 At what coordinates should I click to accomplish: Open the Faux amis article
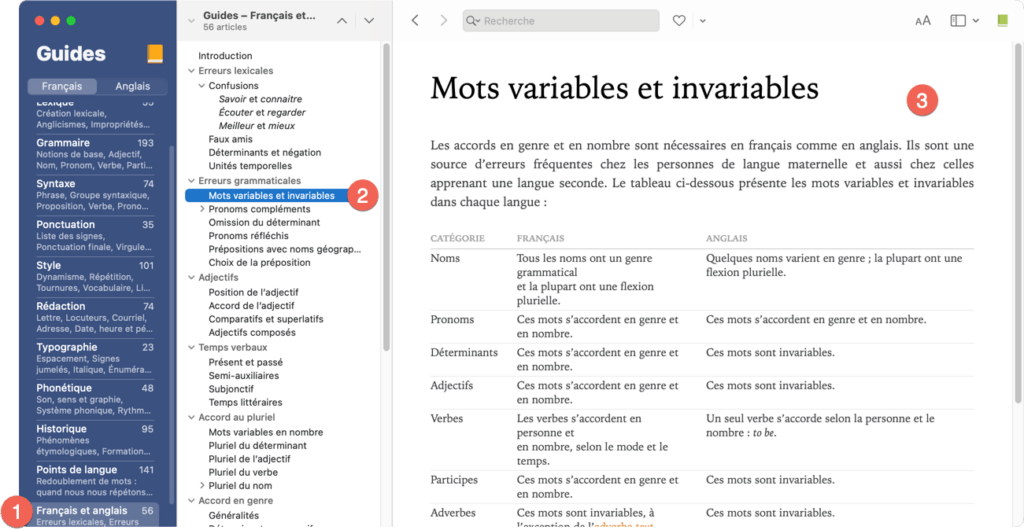(x=231, y=139)
